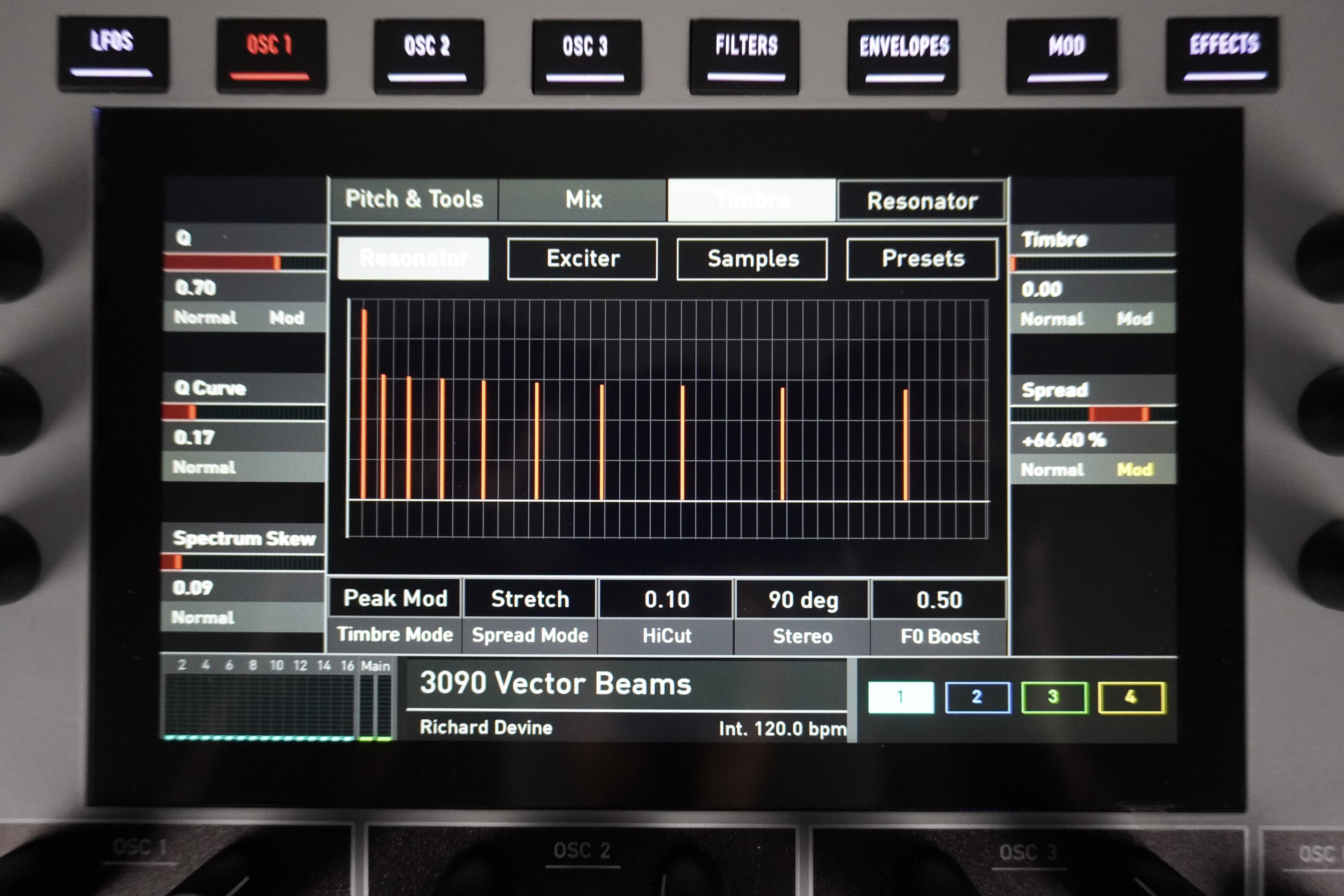This screenshot has height=896, width=1344.
Task: Open the Stretch Spread Mode selector
Action: click(530, 599)
